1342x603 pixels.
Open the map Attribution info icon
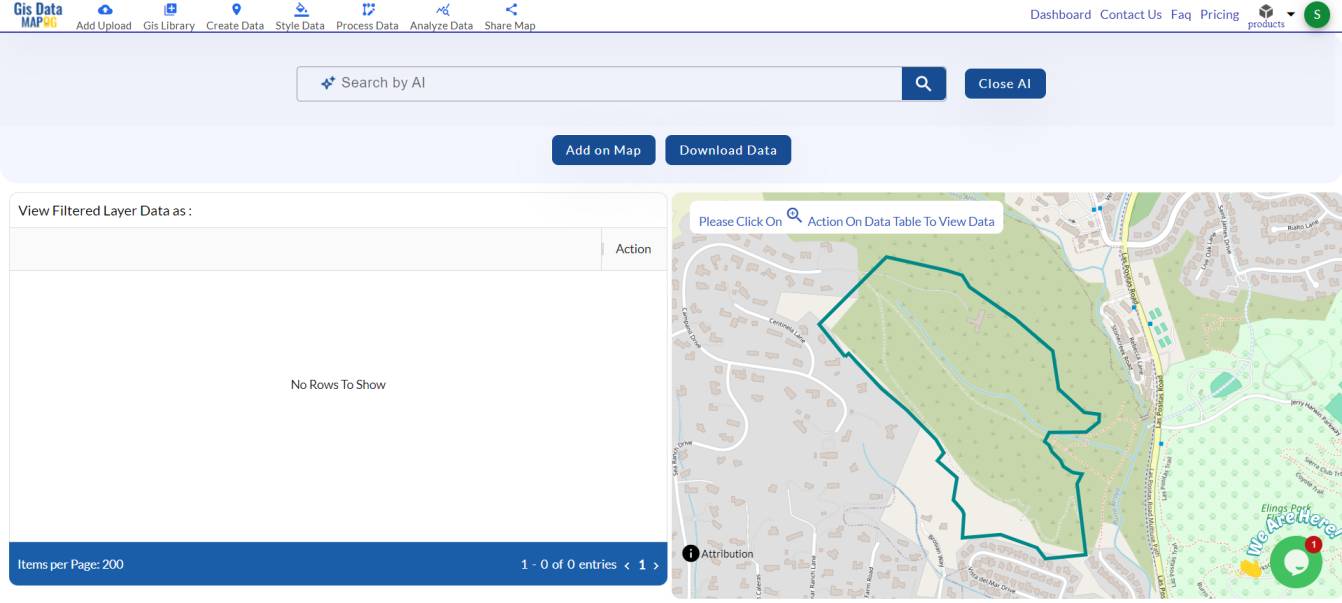click(x=689, y=552)
